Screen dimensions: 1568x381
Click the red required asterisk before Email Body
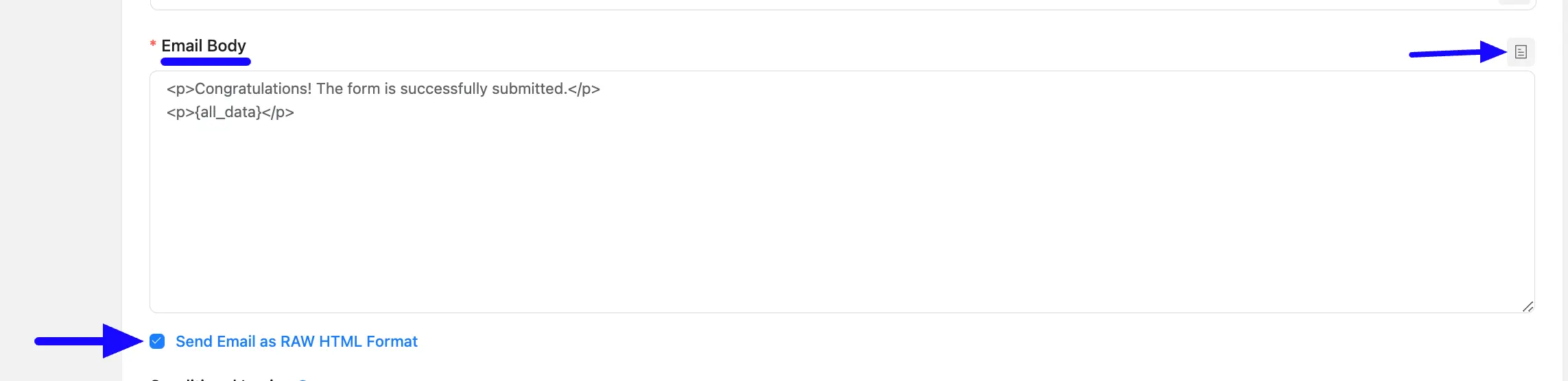pyautogui.click(x=153, y=45)
